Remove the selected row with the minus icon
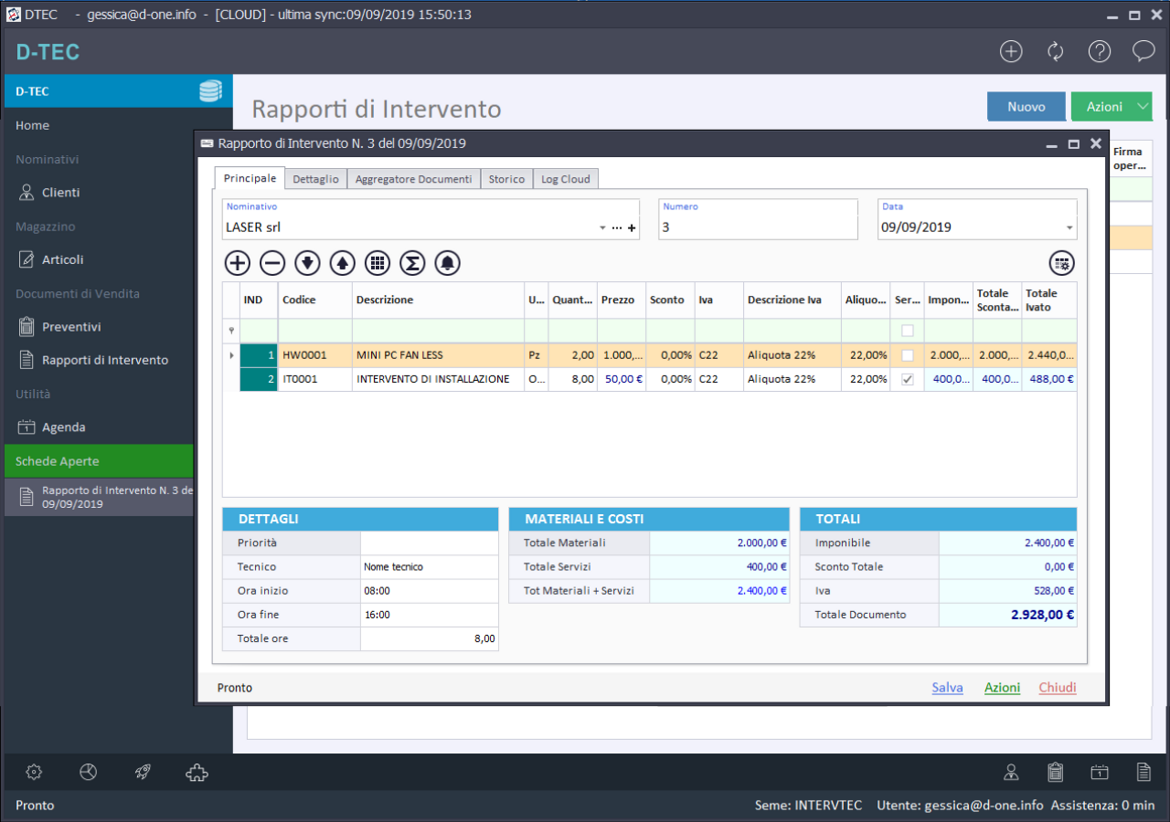1170x822 pixels. point(272,263)
